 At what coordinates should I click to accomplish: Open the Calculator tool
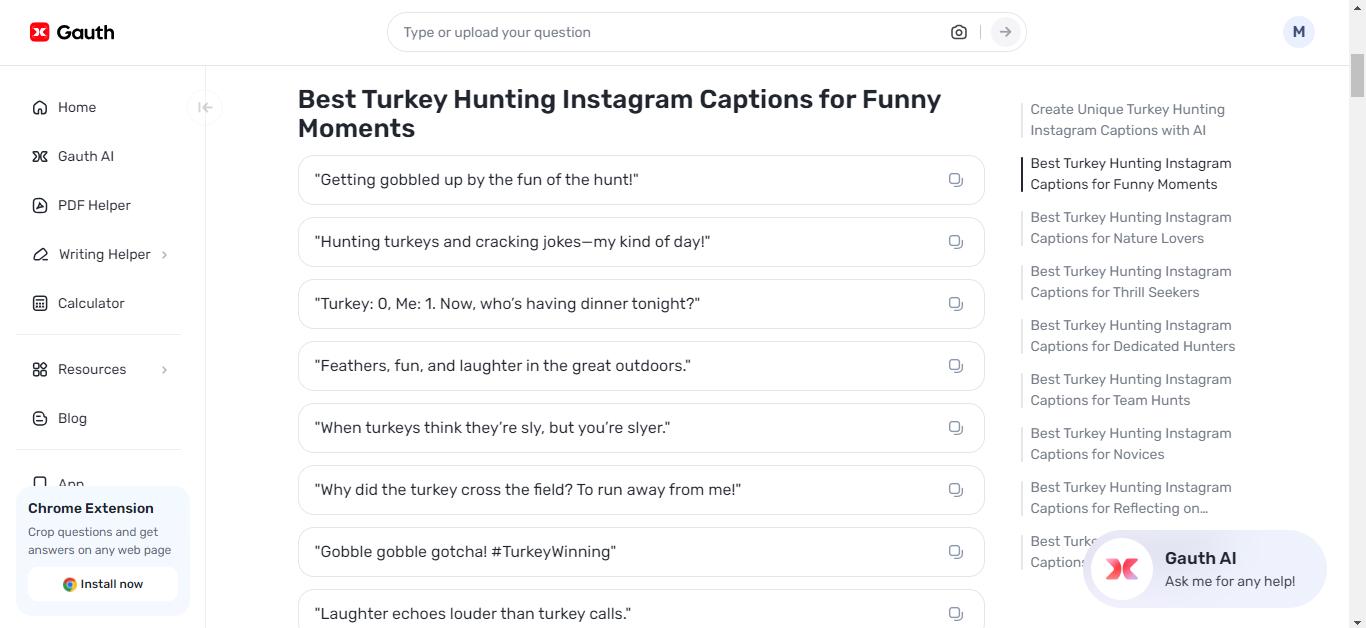91,303
